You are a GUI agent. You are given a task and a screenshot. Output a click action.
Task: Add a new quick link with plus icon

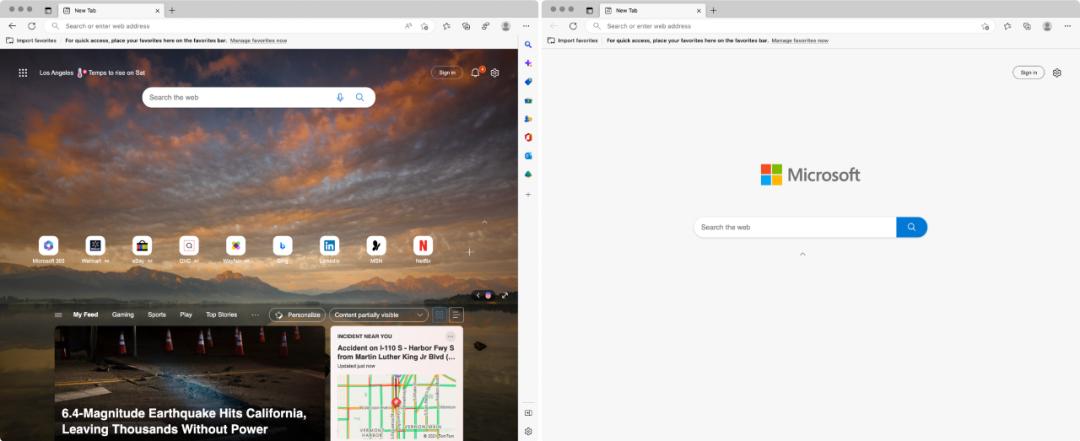pos(470,252)
